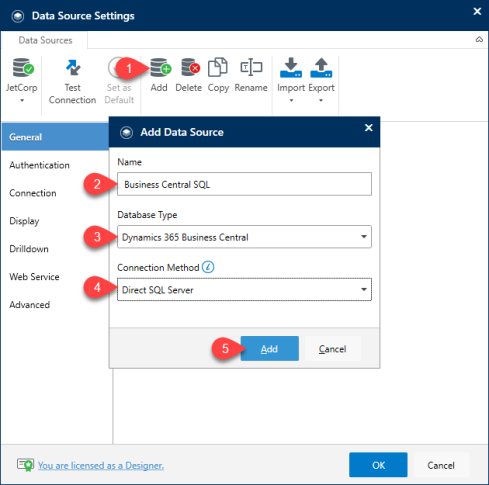Viewport: 489px width, 485px height.
Task: Click the licensed as a Designer link
Action: click(x=101, y=465)
